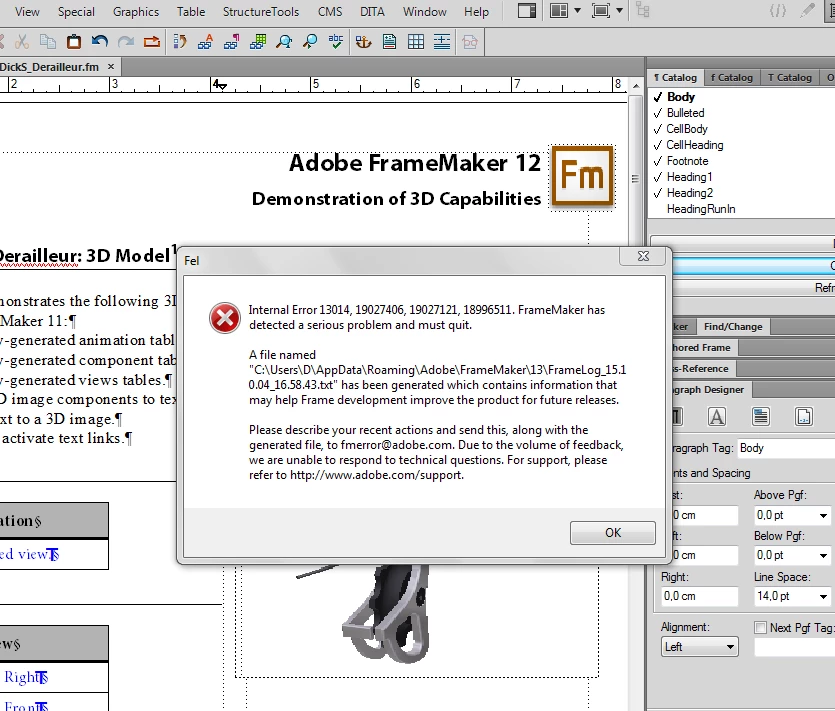The height and width of the screenshot is (711, 835).
Task: Click the Redo arrow icon
Action: pos(126,42)
